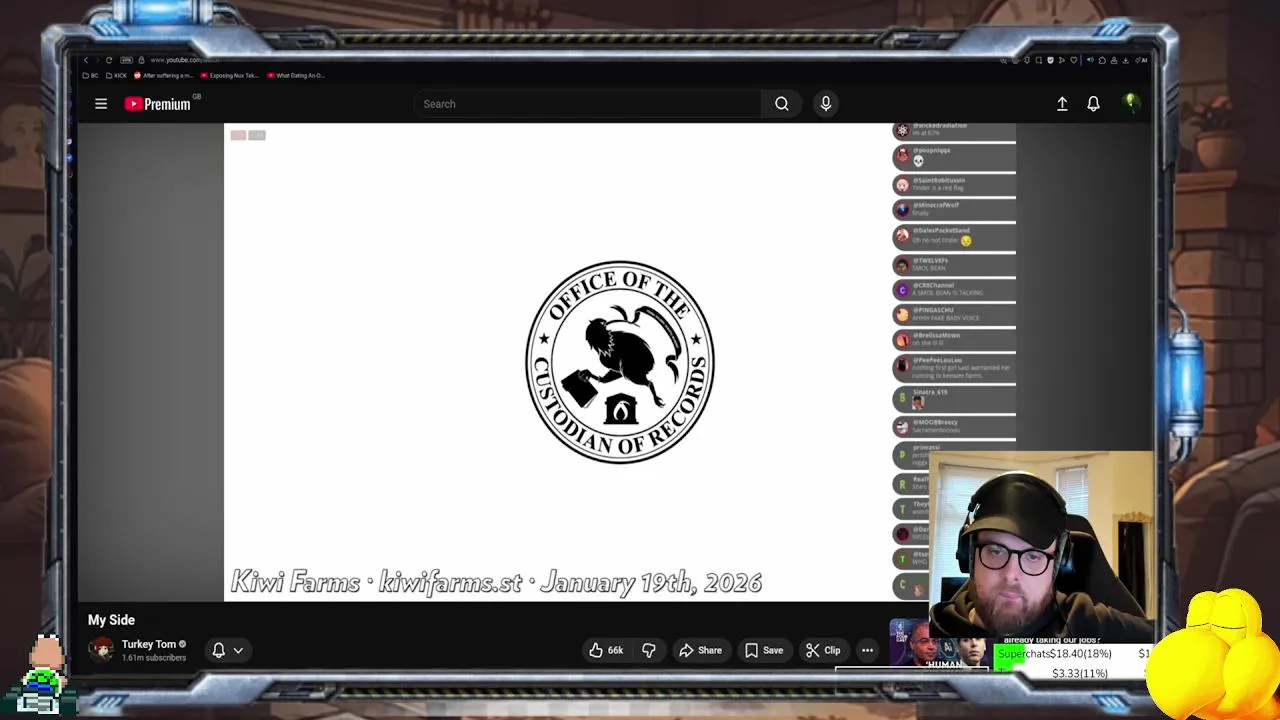The width and height of the screenshot is (1280, 720).
Task: Open bookmark "Exposing Nux Tak..."
Action: 229,75
